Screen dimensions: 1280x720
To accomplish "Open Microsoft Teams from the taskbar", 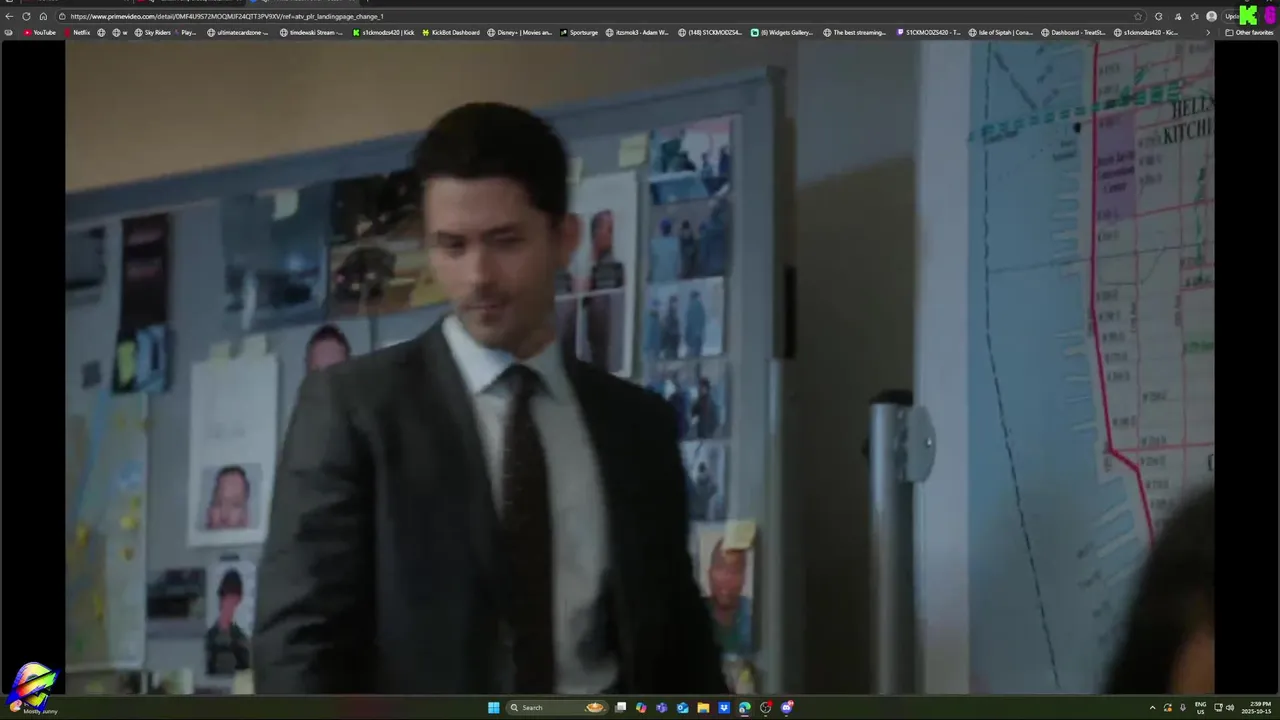I will 661,707.
